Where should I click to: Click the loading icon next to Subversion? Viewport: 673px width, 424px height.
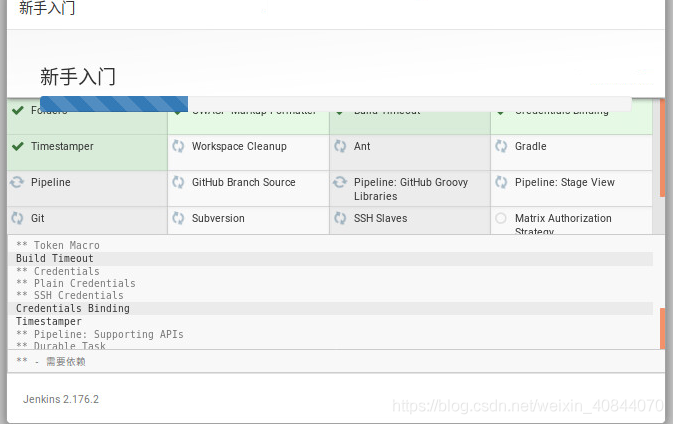pyautogui.click(x=178, y=218)
